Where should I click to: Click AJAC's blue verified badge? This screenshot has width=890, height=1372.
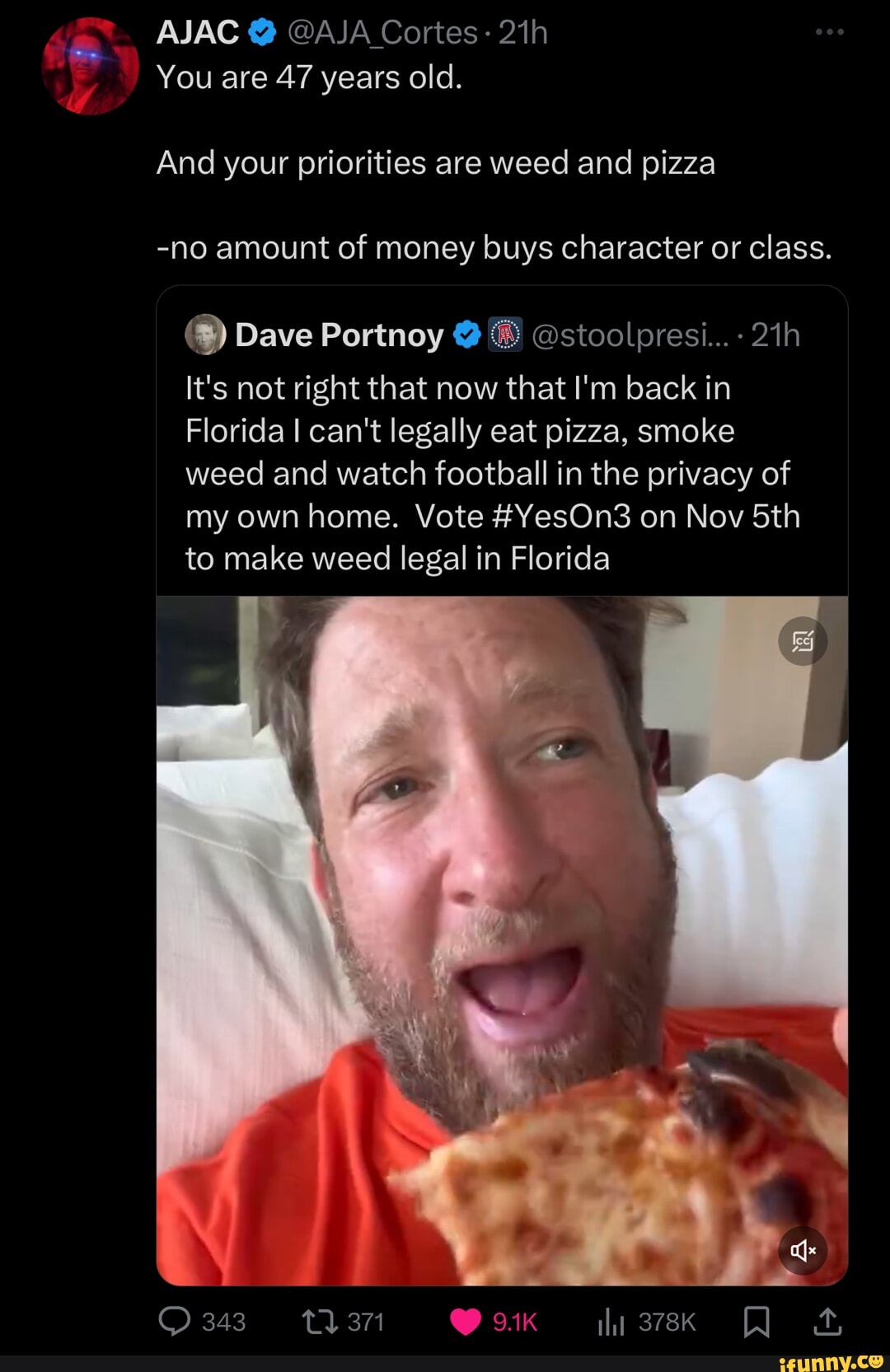coord(262,33)
